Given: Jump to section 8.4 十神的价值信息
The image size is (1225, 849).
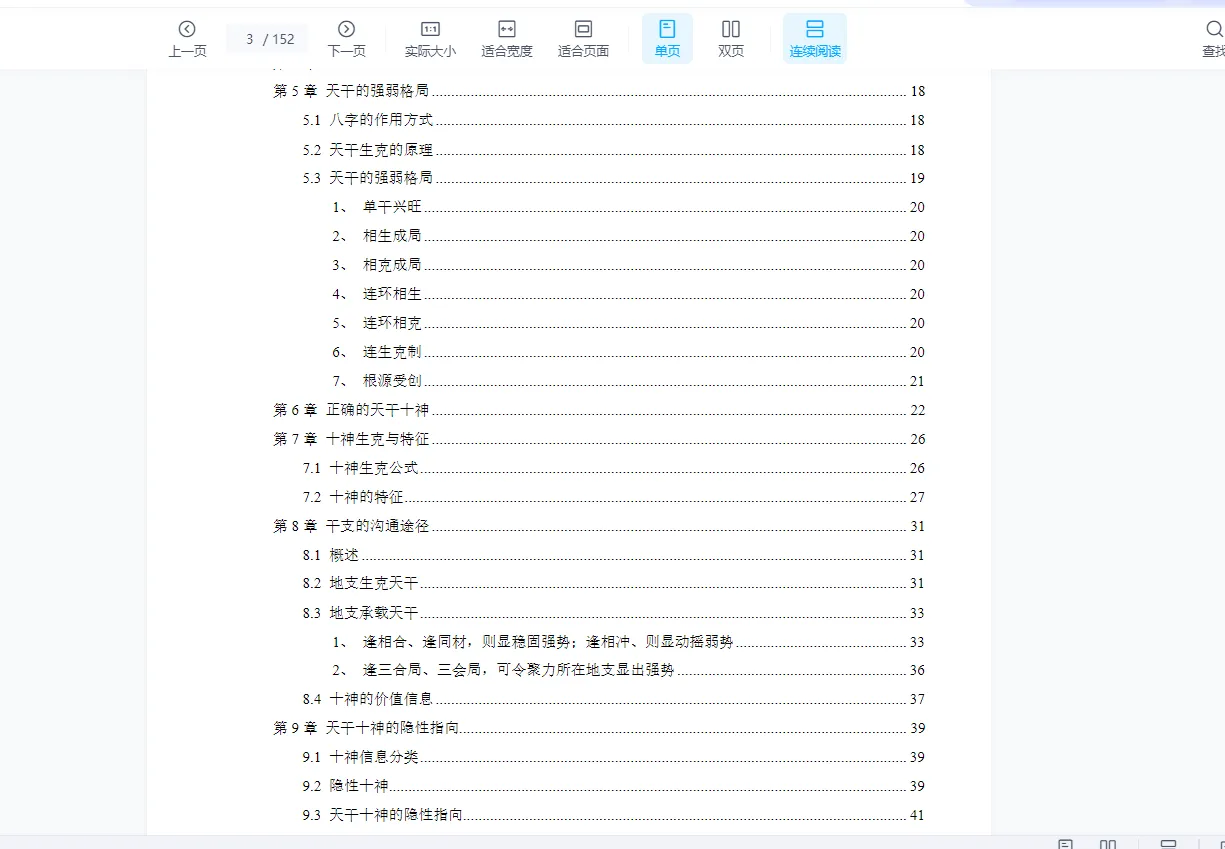Looking at the screenshot, I should tap(381, 699).
